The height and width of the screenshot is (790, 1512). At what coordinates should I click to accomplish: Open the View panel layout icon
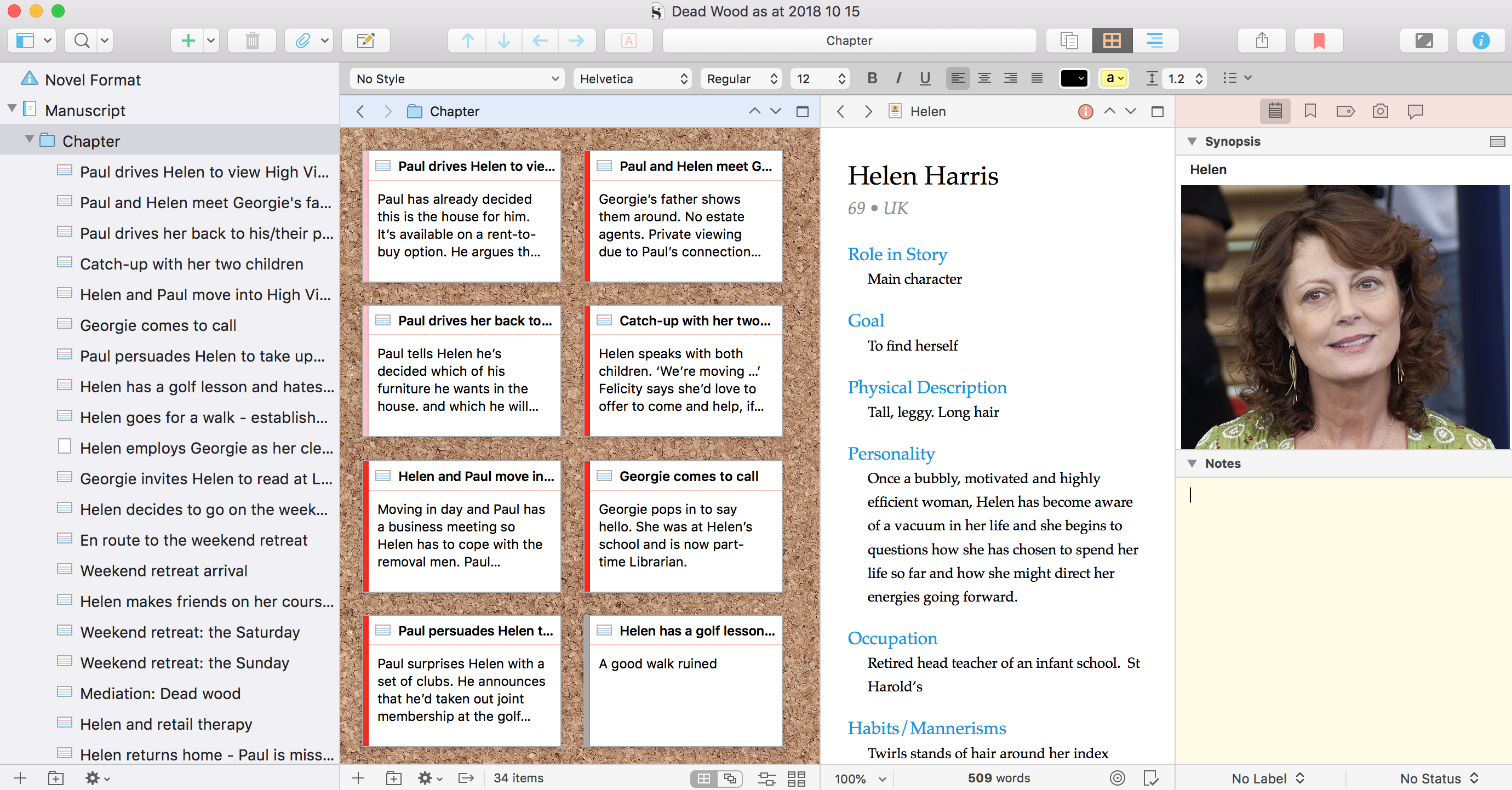tap(25, 41)
